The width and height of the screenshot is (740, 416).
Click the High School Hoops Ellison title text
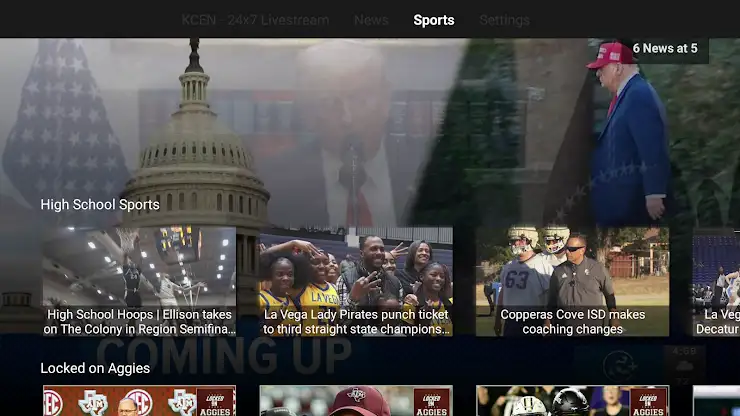click(x=139, y=322)
